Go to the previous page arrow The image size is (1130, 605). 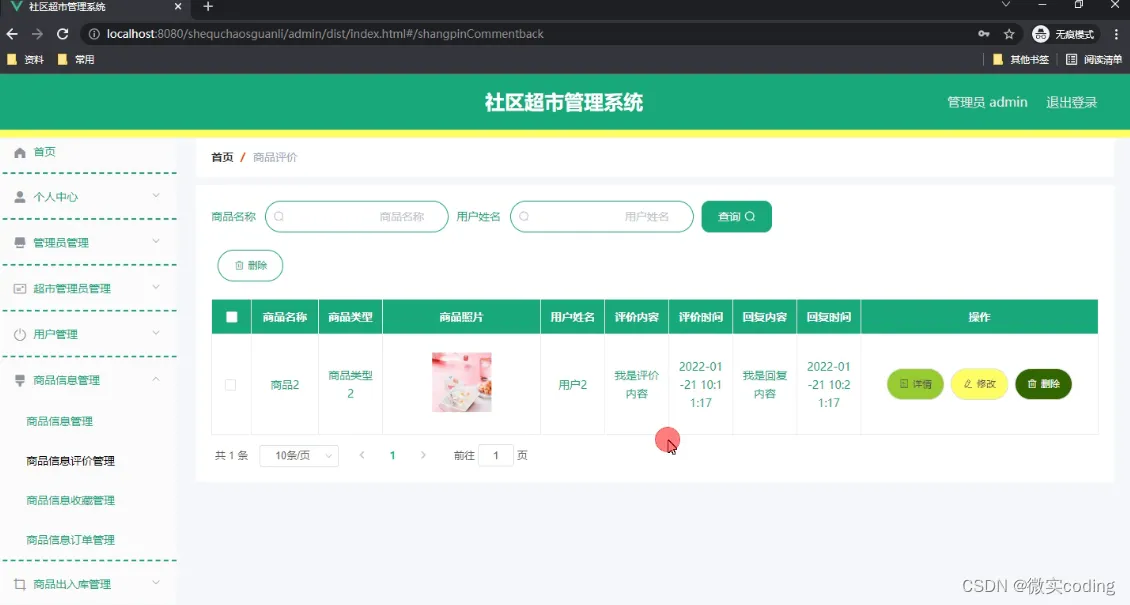point(362,455)
